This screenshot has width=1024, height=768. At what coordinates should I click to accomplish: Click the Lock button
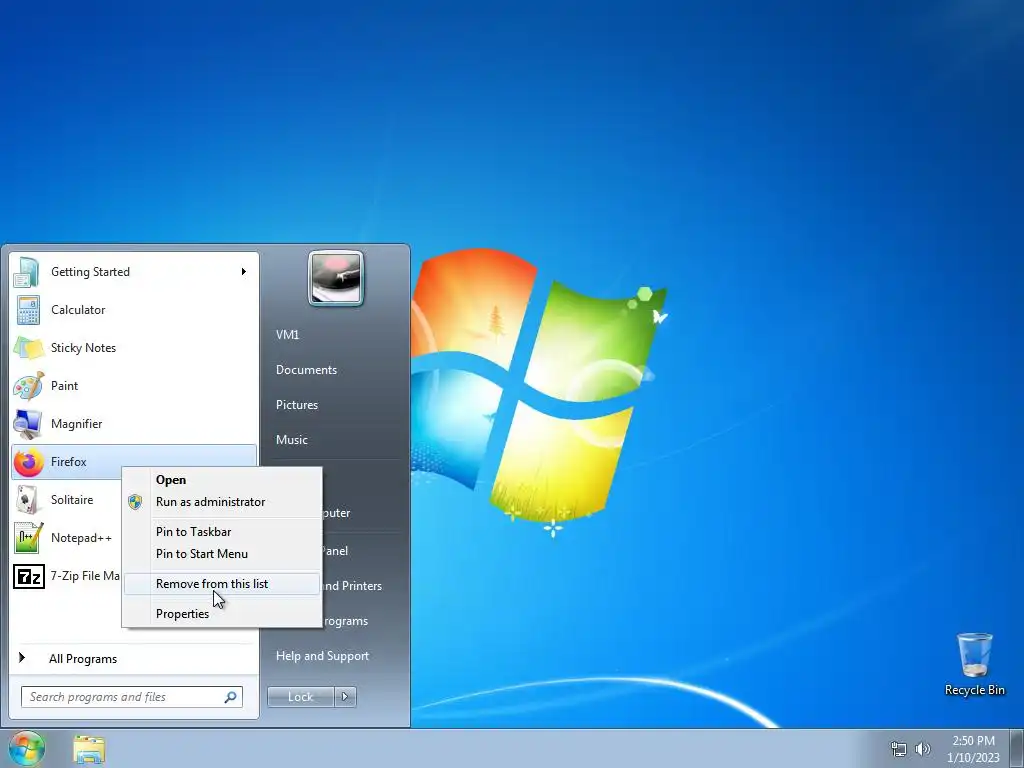click(300, 697)
